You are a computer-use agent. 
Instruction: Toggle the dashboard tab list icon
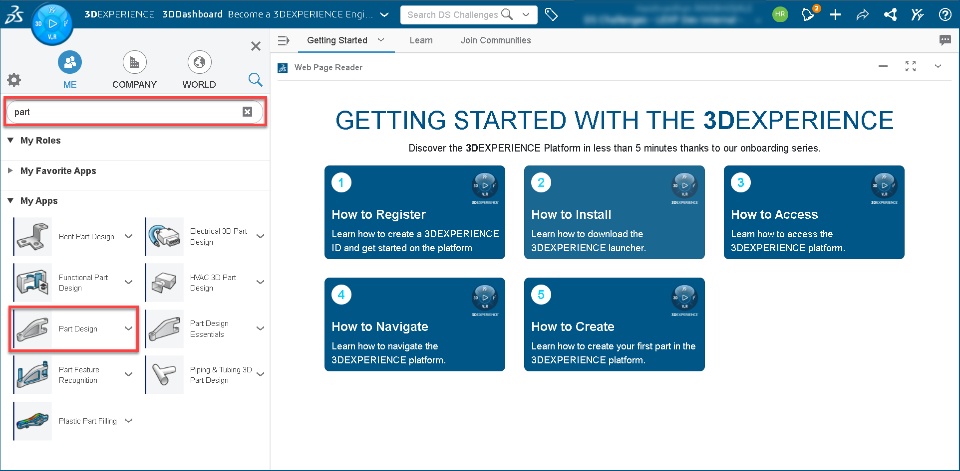click(283, 40)
